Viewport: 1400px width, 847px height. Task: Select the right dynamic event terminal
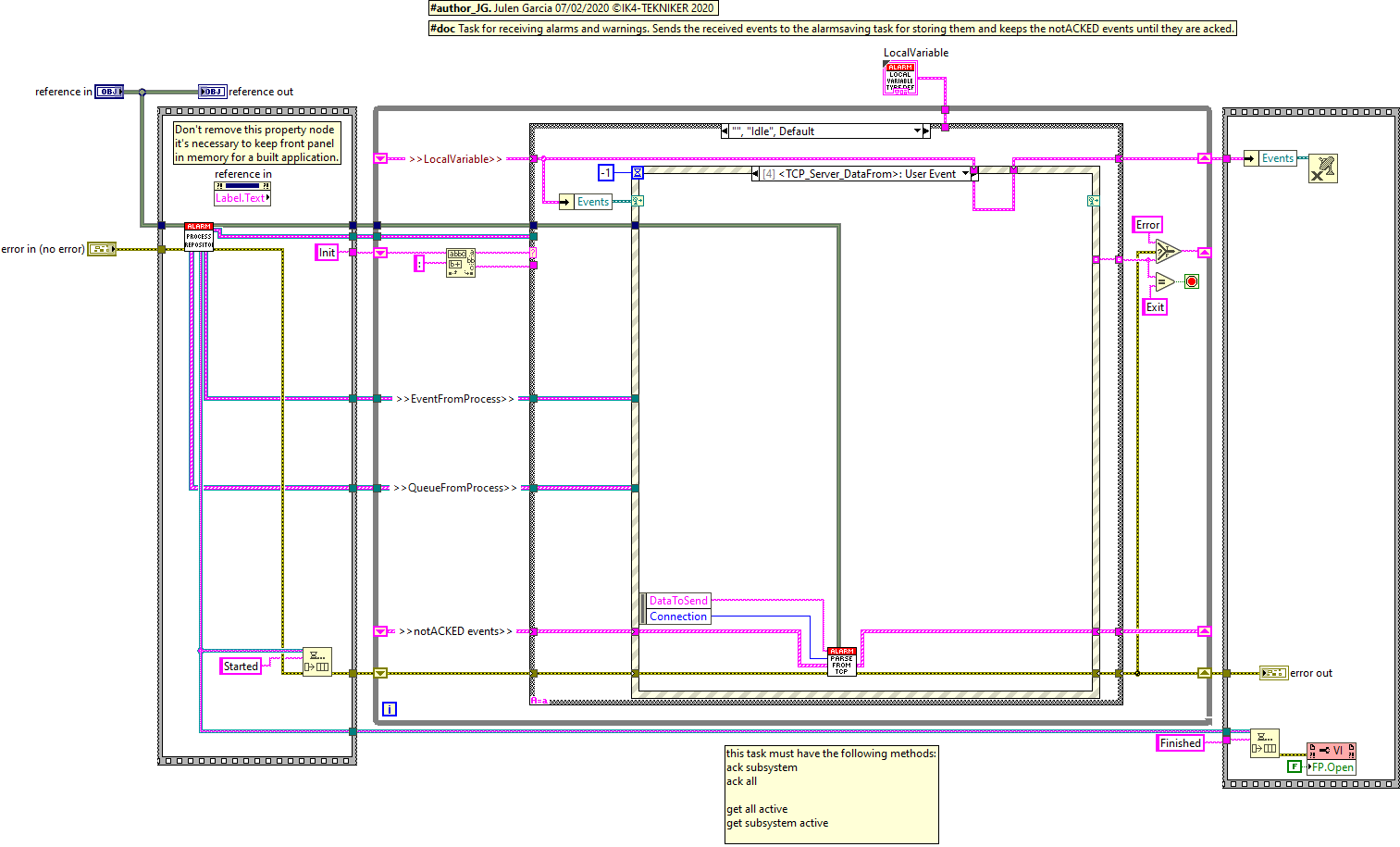coord(1094,201)
